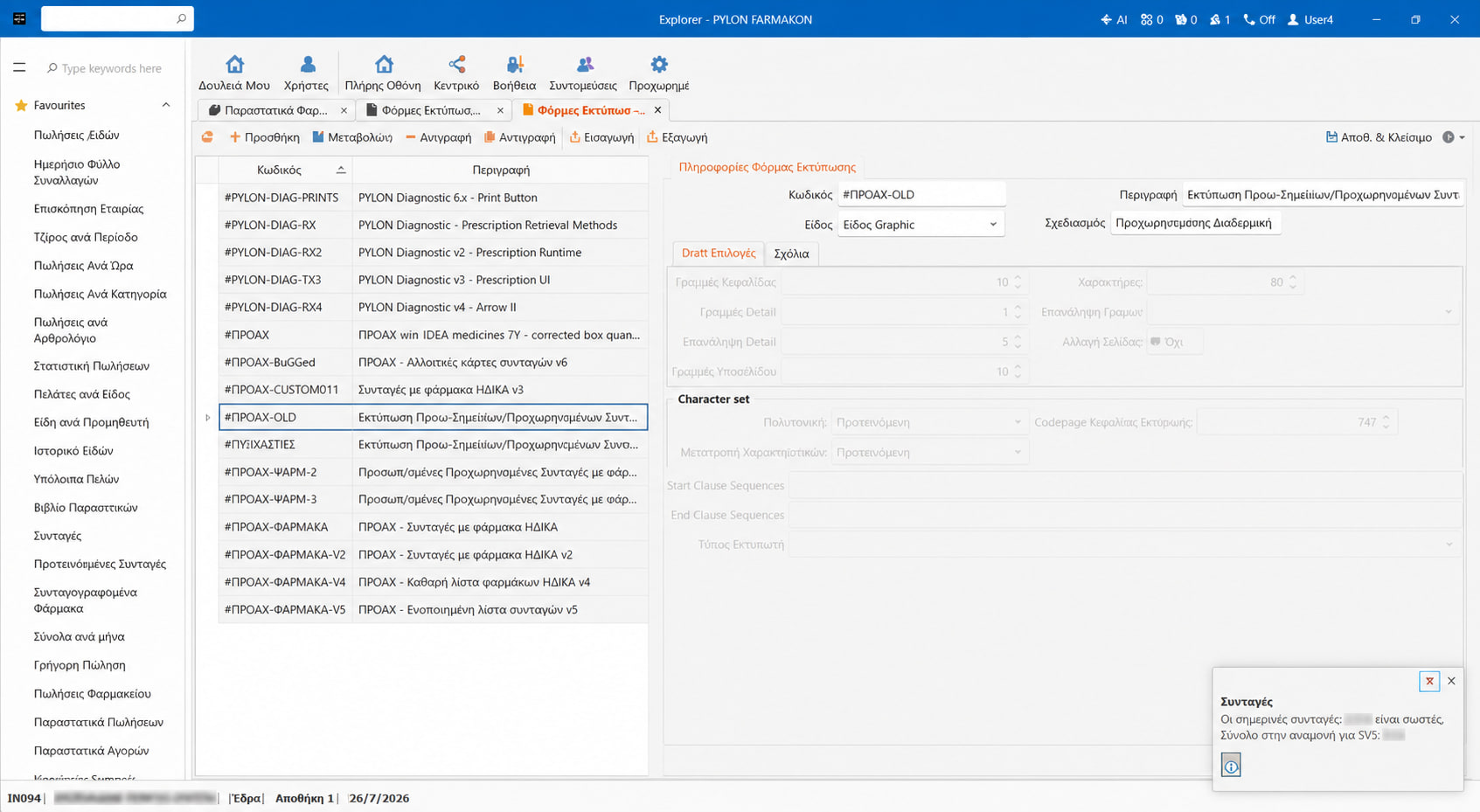Click the info icon in the Συνταγές notification

click(1231, 766)
